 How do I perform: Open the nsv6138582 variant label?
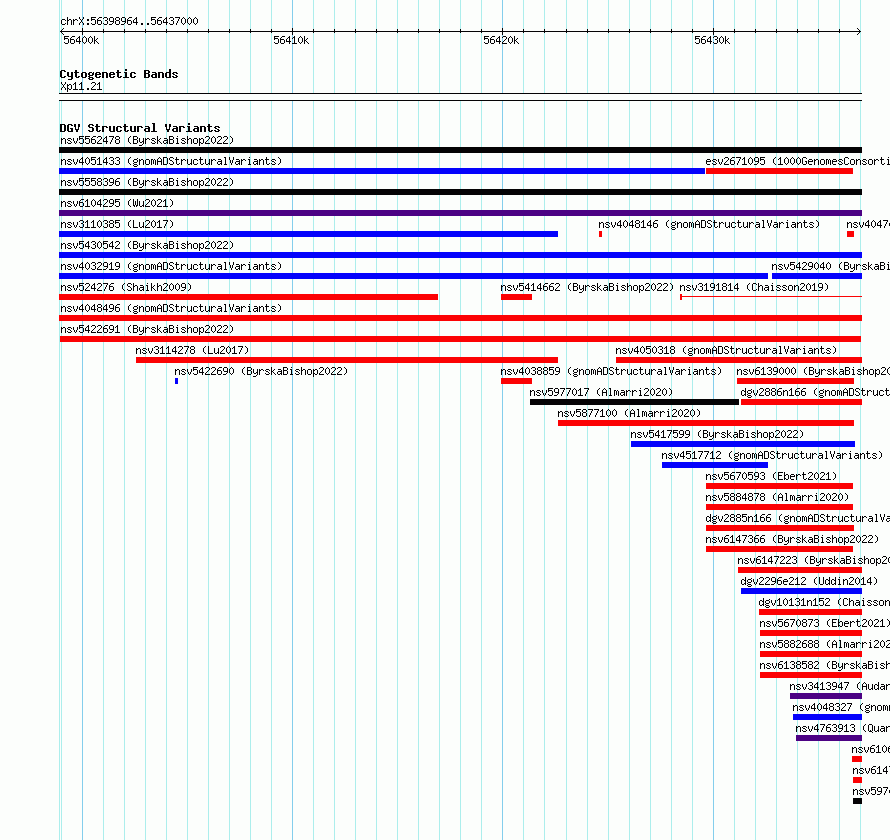[825, 665]
